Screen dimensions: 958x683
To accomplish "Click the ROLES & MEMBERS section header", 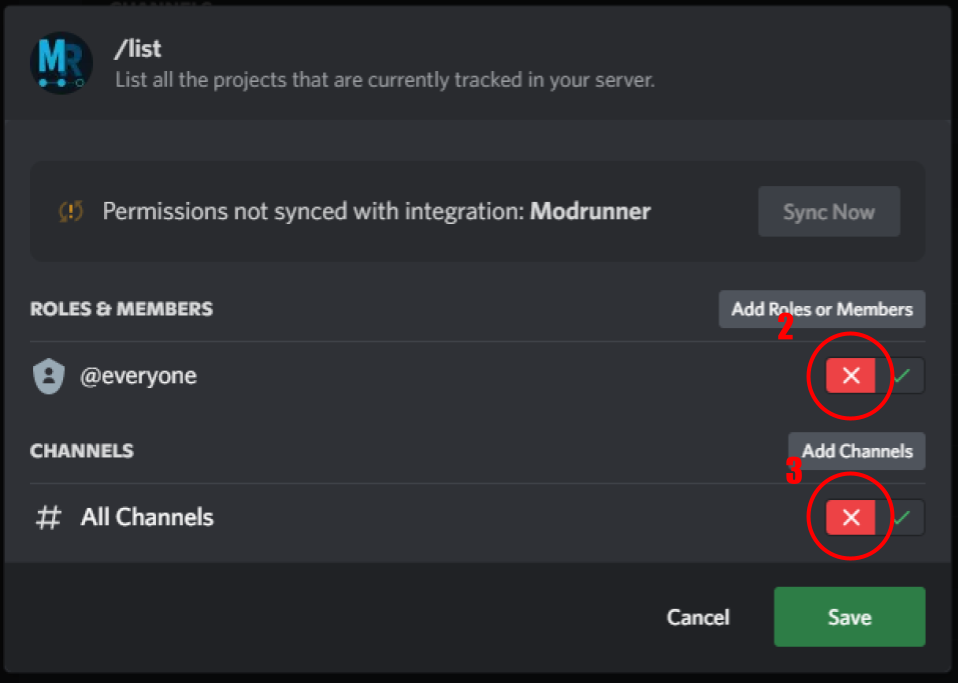I will coord(121,309).
